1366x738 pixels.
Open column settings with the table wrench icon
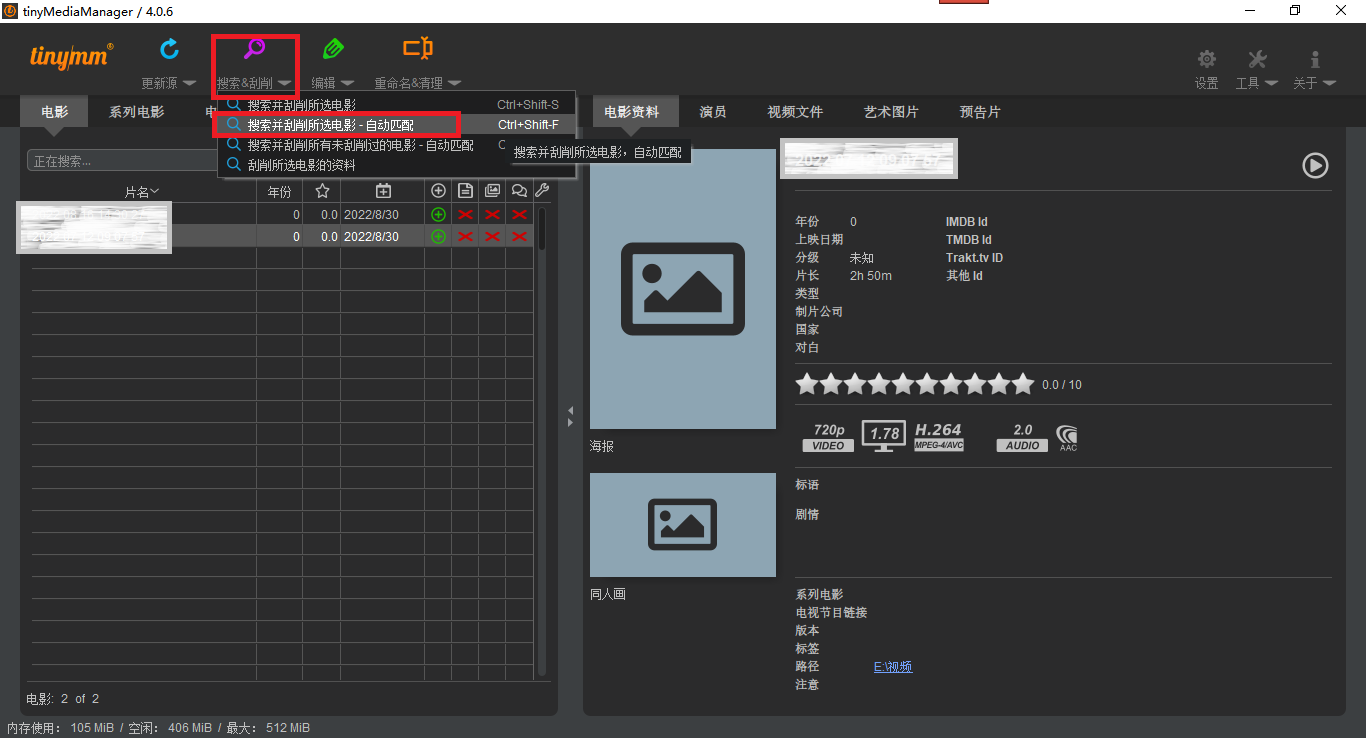click(542, 190)
